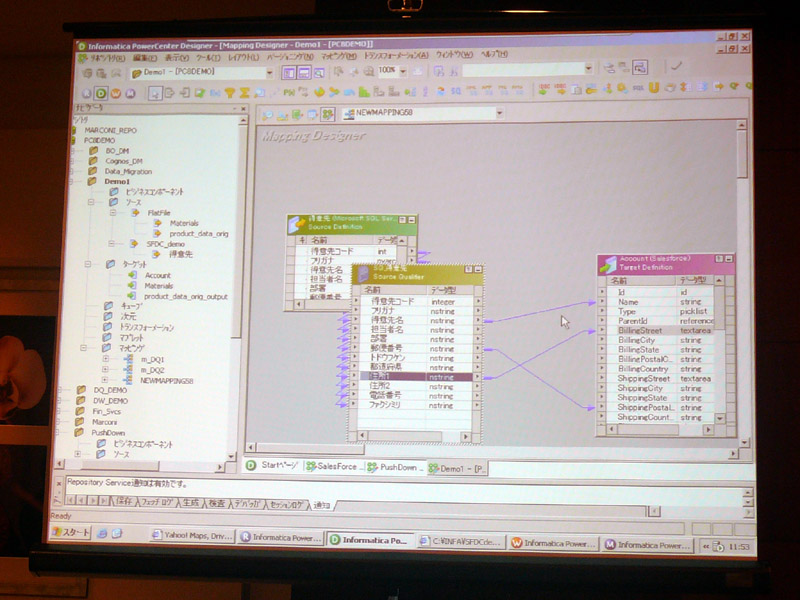Pick the SQ Source Qualifier toolbar icon
Viewport: 800px width, 600px height.
[x=456, y=91]
